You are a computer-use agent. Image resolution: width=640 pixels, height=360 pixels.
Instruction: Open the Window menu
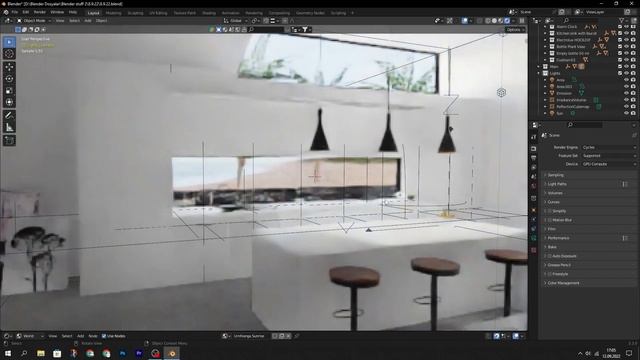pos(57,12)
